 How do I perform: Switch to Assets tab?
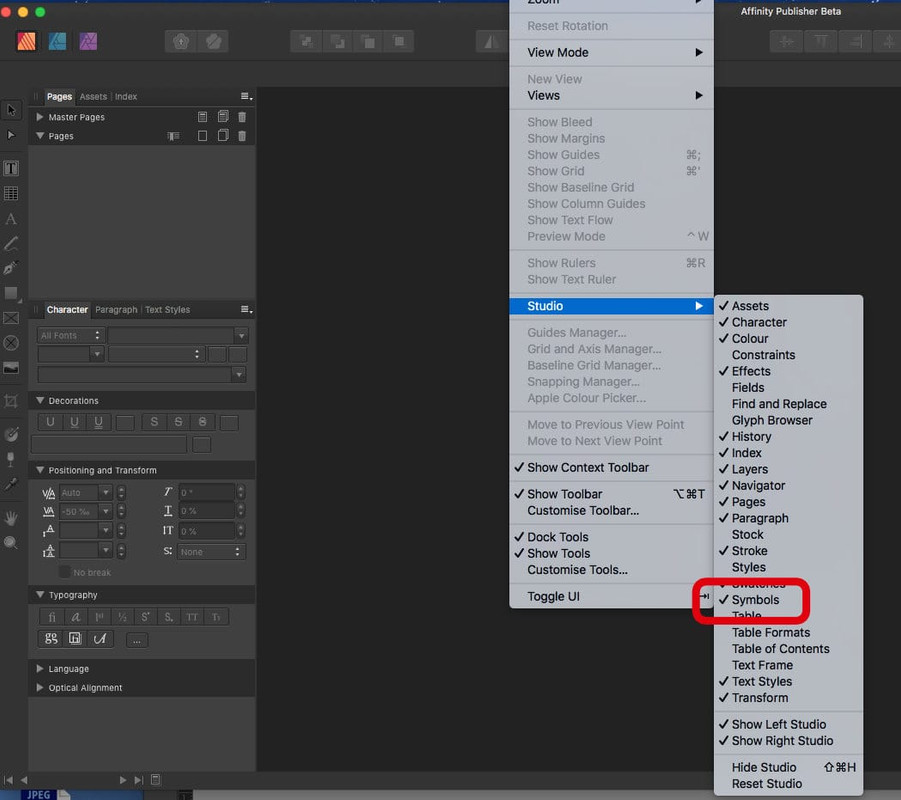coord(93,97)
